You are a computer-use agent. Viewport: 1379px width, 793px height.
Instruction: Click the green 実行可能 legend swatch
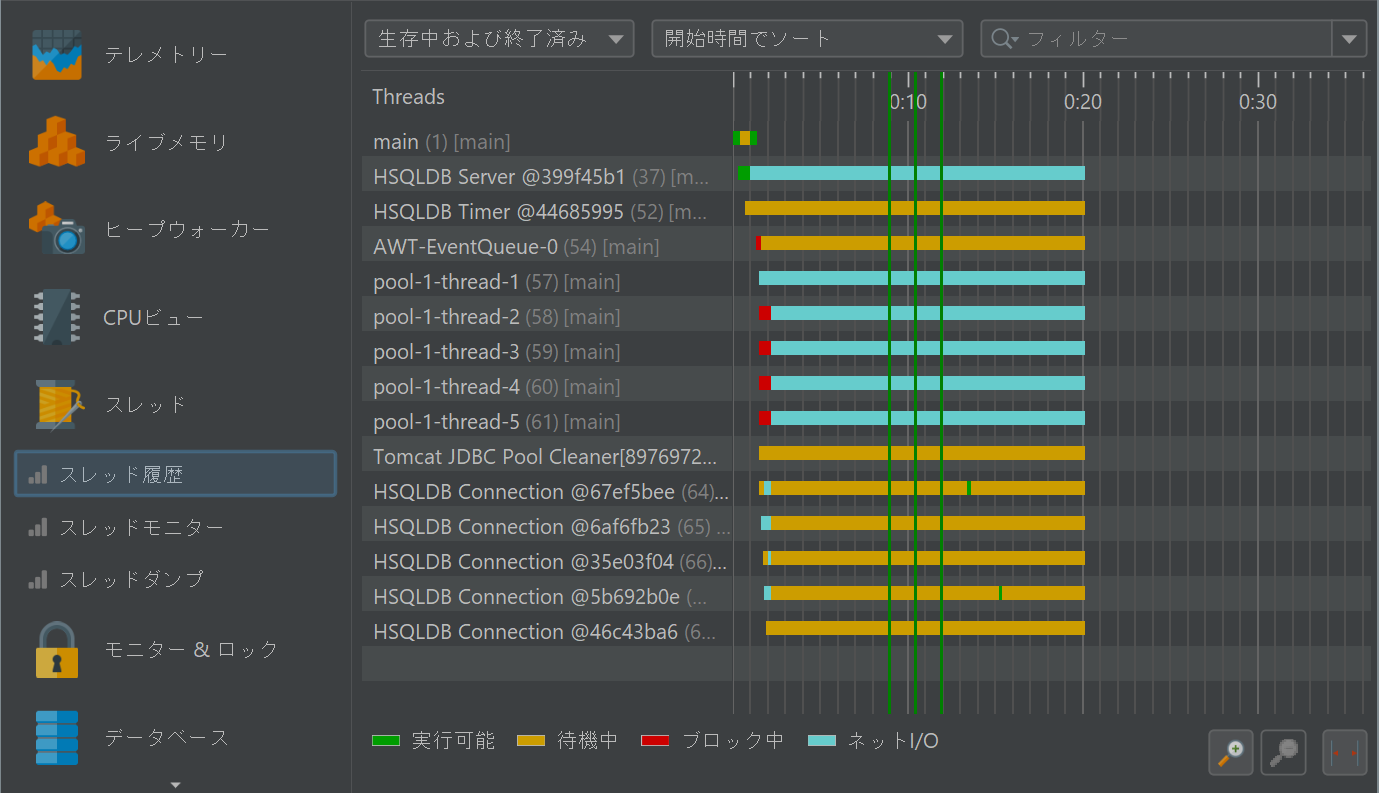coord(386,741)
